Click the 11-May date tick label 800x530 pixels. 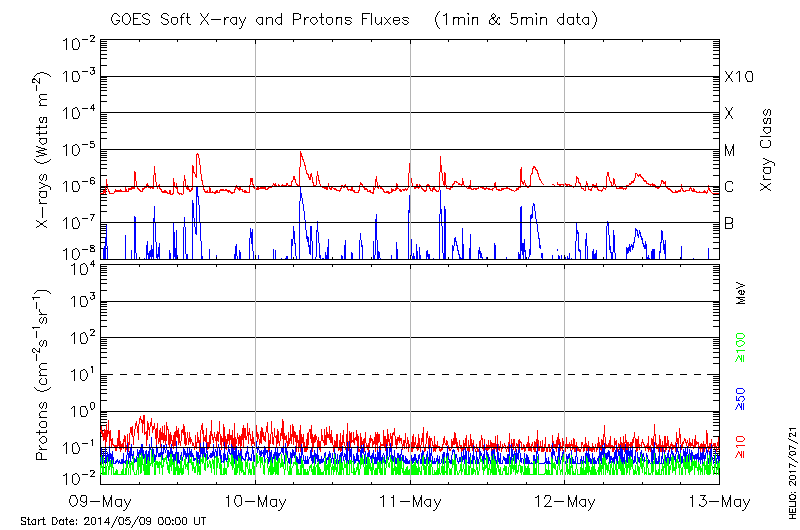pos(410,501)
